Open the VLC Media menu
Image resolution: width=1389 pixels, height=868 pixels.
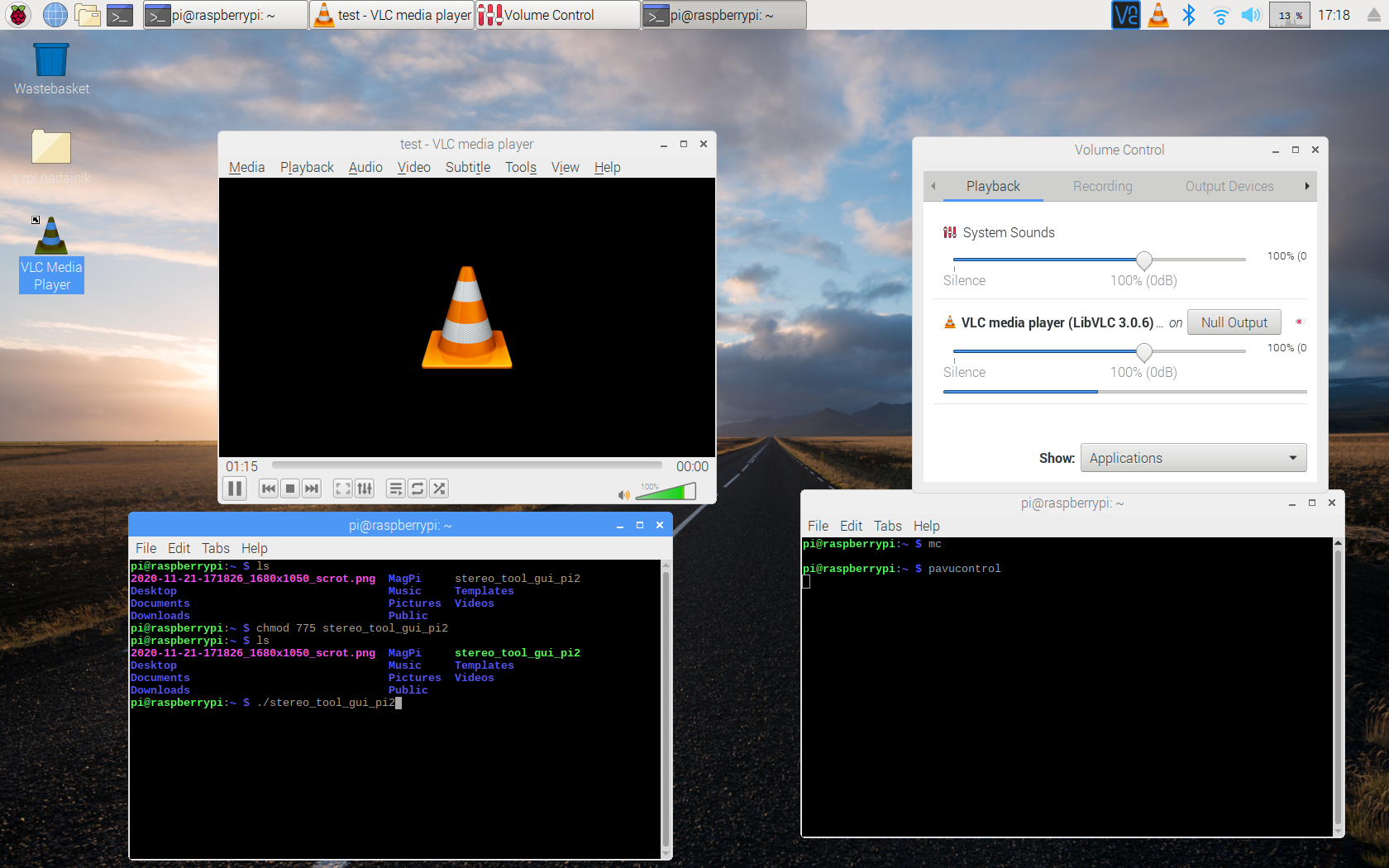pos(246,167)
